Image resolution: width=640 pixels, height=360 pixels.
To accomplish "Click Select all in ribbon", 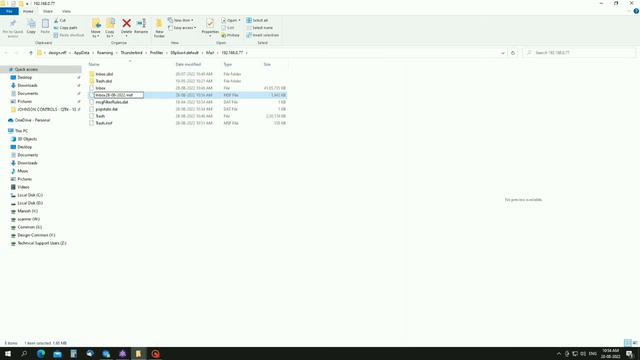I will point(257,20).
